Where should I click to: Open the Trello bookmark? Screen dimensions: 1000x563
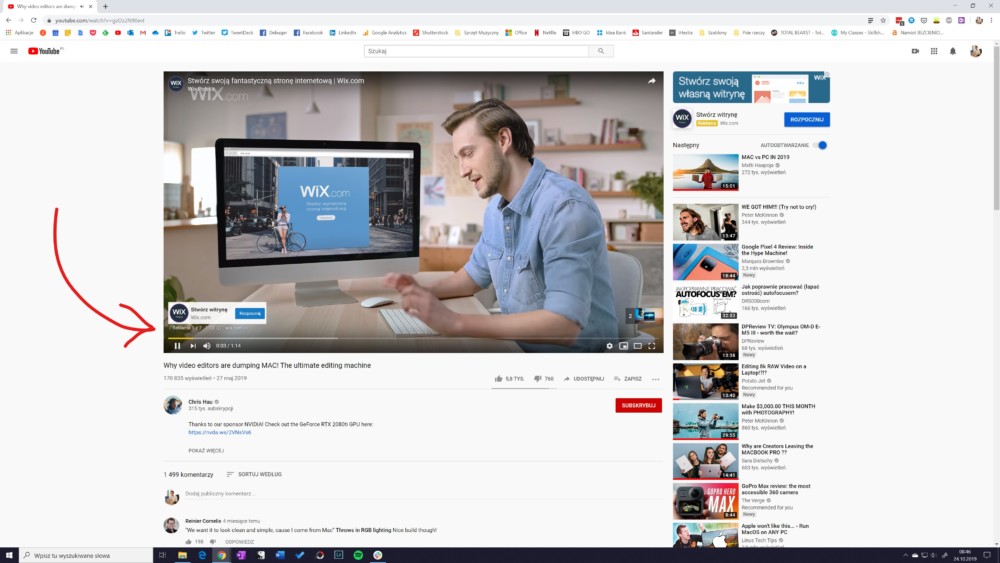pyautogui.click(x=175, y=33)
